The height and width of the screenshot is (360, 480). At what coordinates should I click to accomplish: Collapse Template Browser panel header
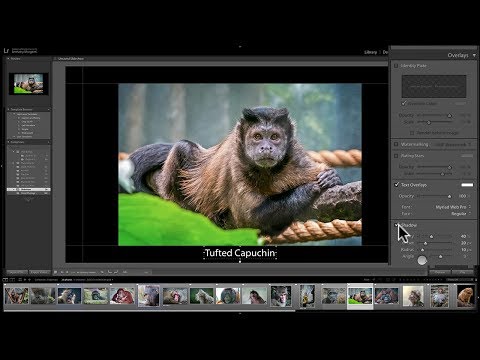point(28,109)
